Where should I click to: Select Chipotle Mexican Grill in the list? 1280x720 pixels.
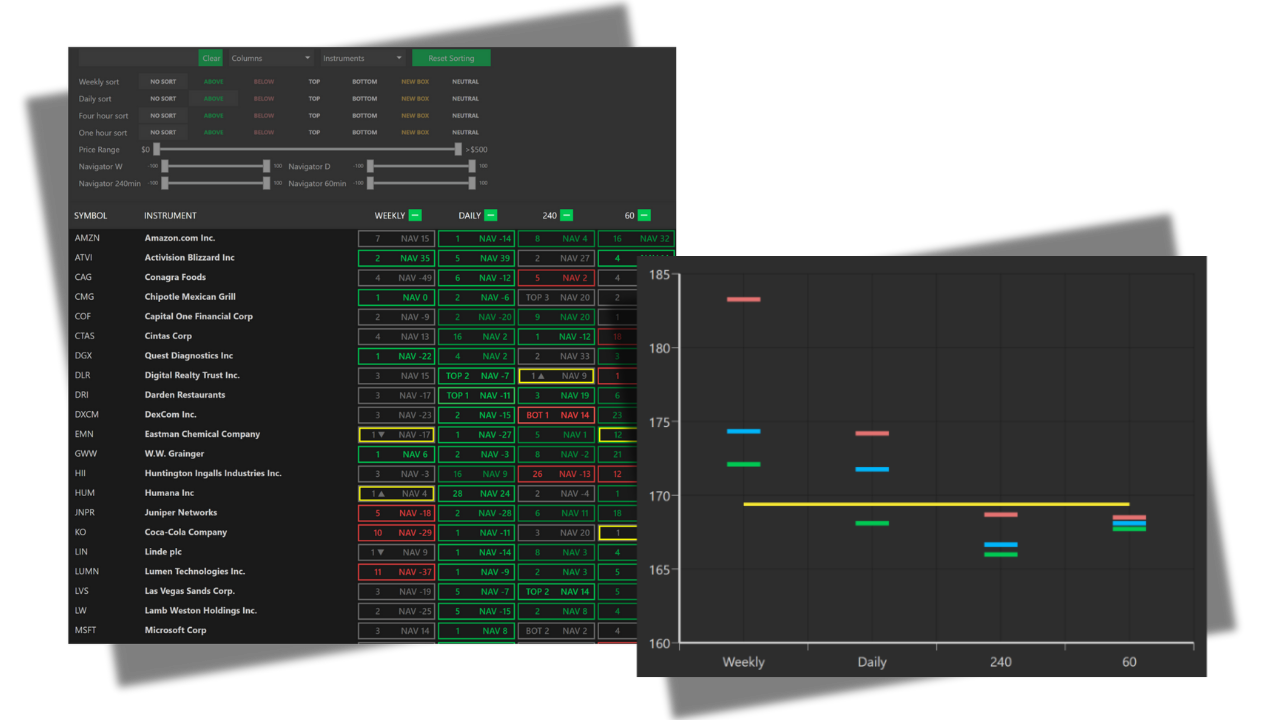click(190, 297)
